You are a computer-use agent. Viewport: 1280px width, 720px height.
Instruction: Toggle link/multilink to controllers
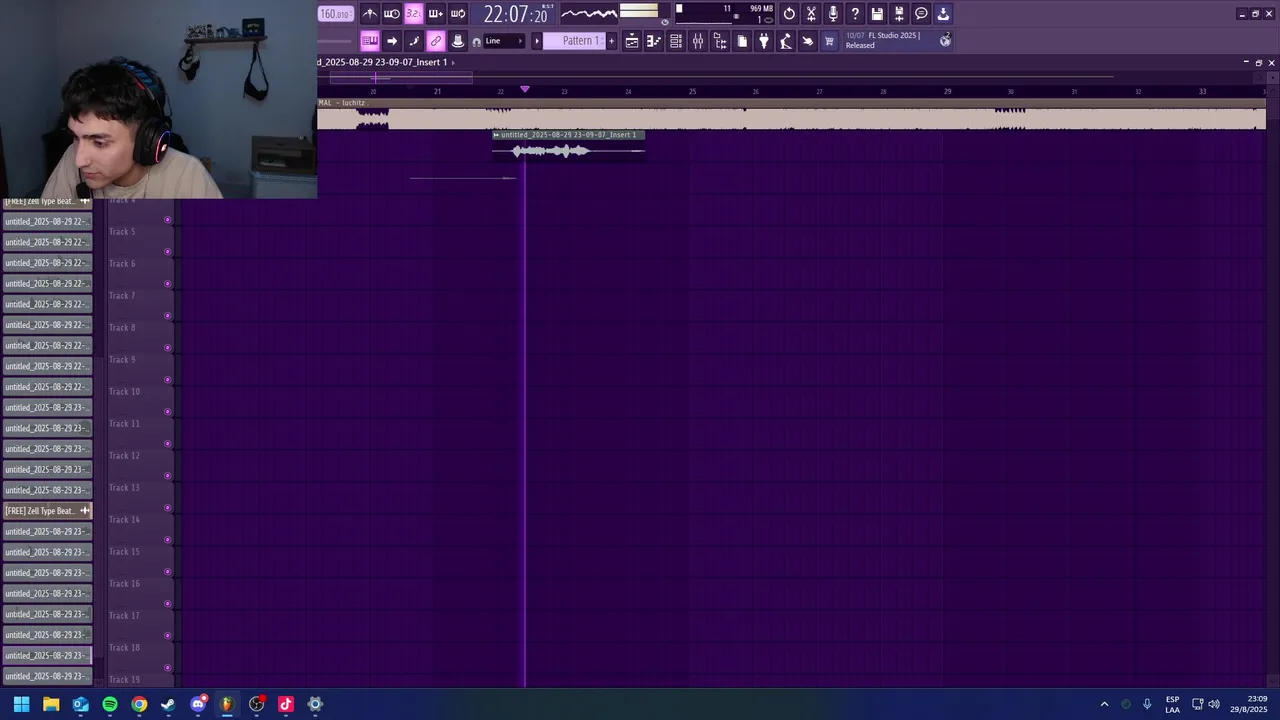point(436,41)
